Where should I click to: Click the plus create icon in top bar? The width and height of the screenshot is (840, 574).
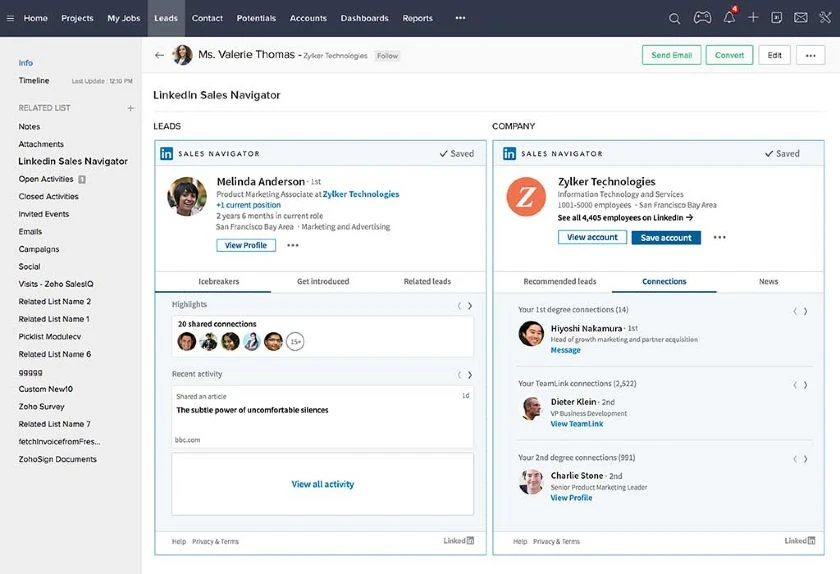753,18
